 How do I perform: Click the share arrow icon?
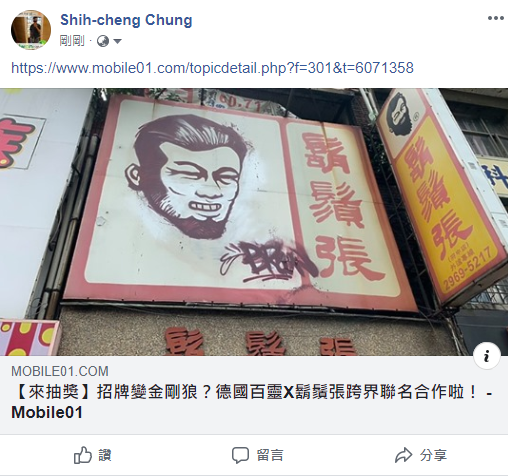403,455
